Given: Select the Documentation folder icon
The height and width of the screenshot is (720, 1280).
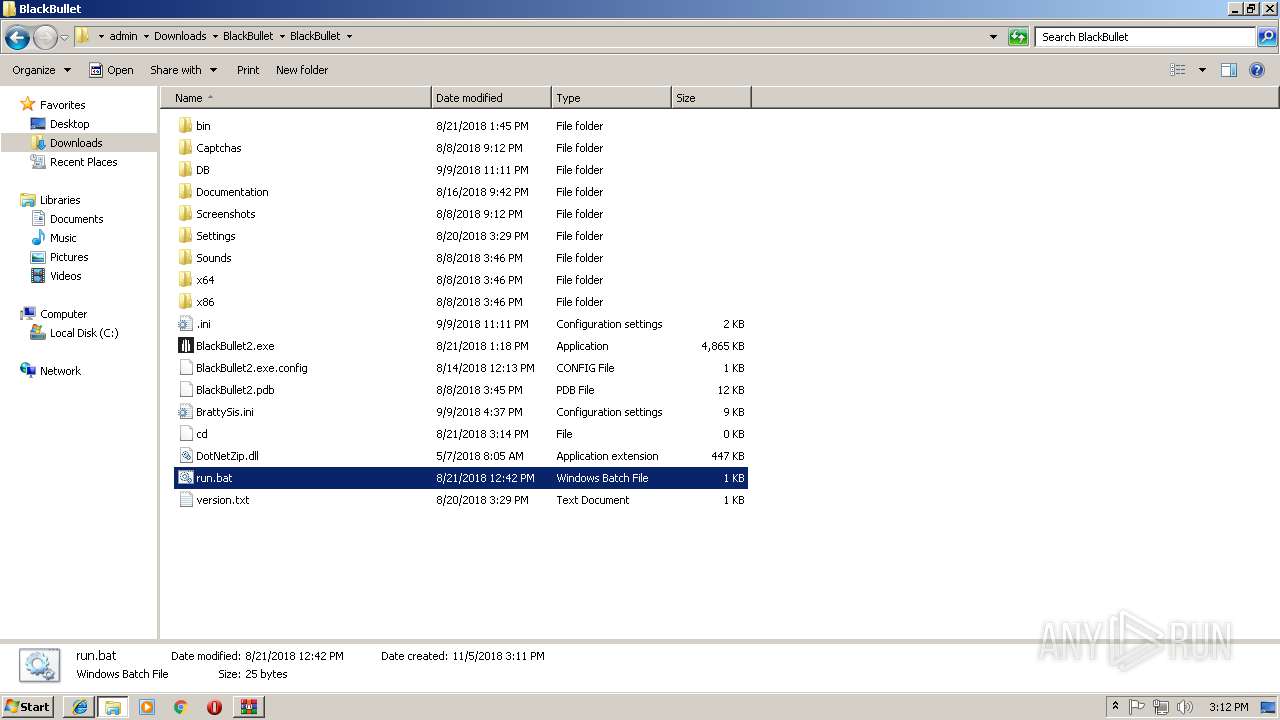Looking at the screenshot, I should tap(185, 192).
